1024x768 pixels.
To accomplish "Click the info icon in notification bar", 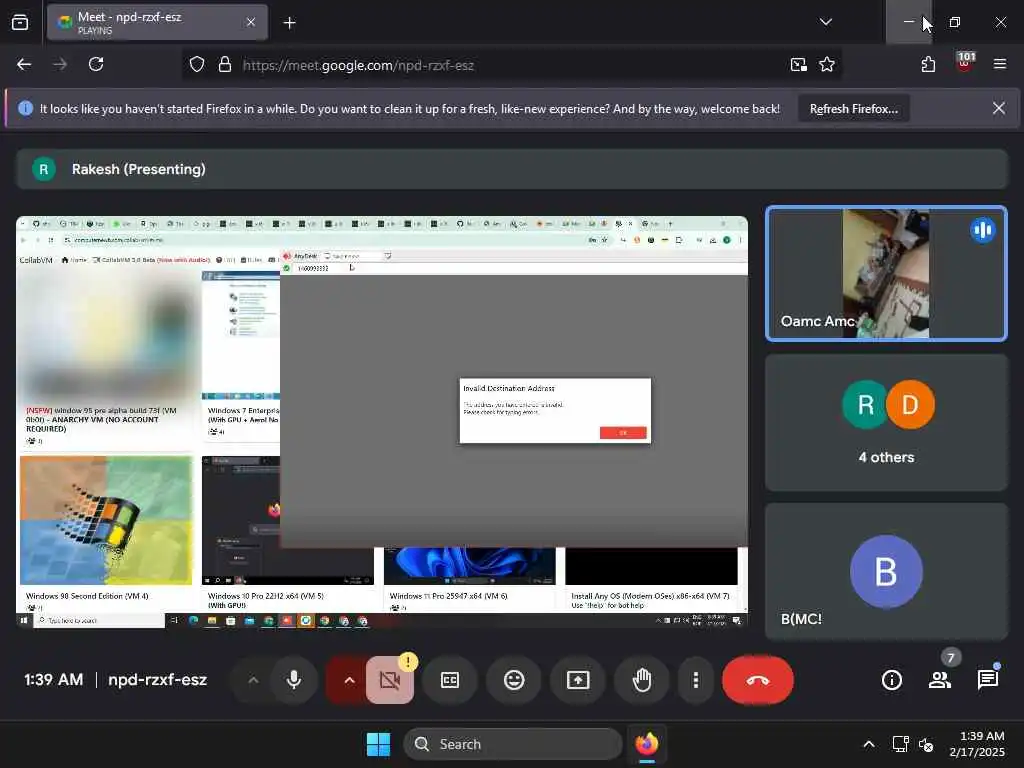I will 25,108.
